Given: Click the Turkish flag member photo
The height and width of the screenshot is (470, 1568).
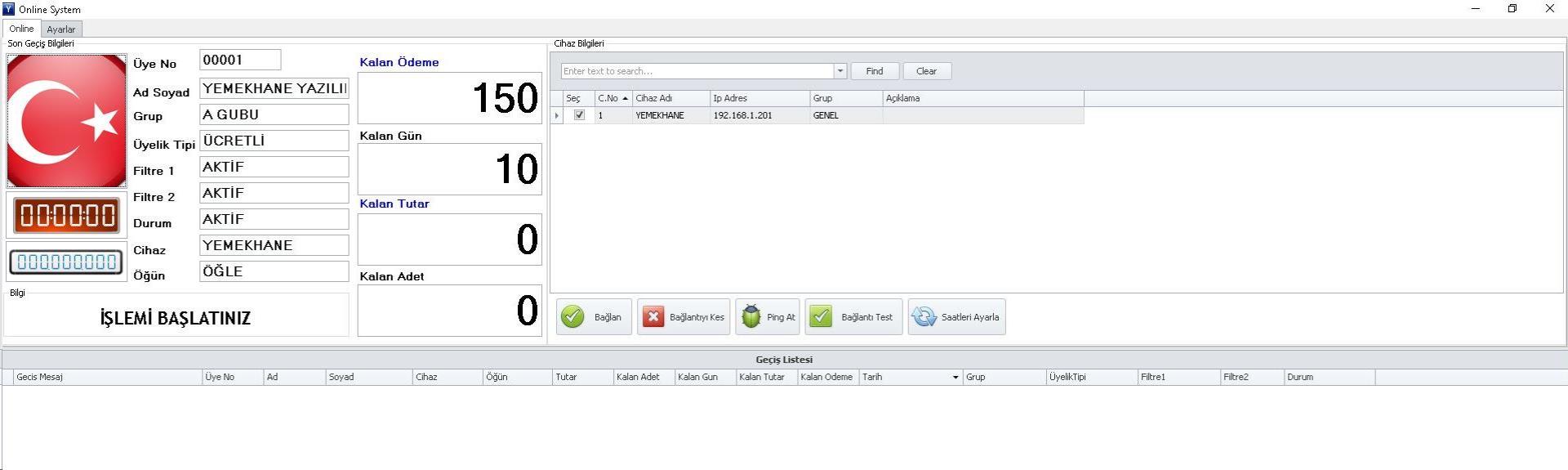Looking at the screenshot, I should pos(67,121).
